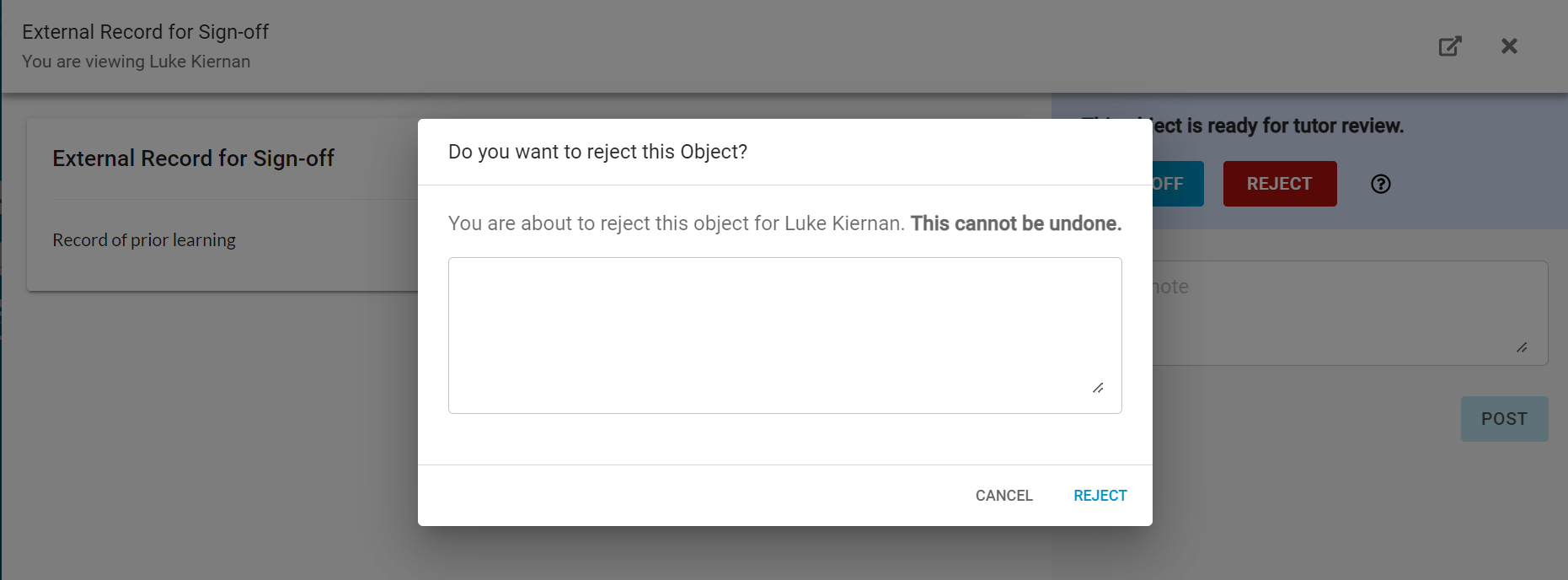Click the dimmed overlay outside the dialog
The width and height of the screenshot is (1568, 580).
[211, 422]
